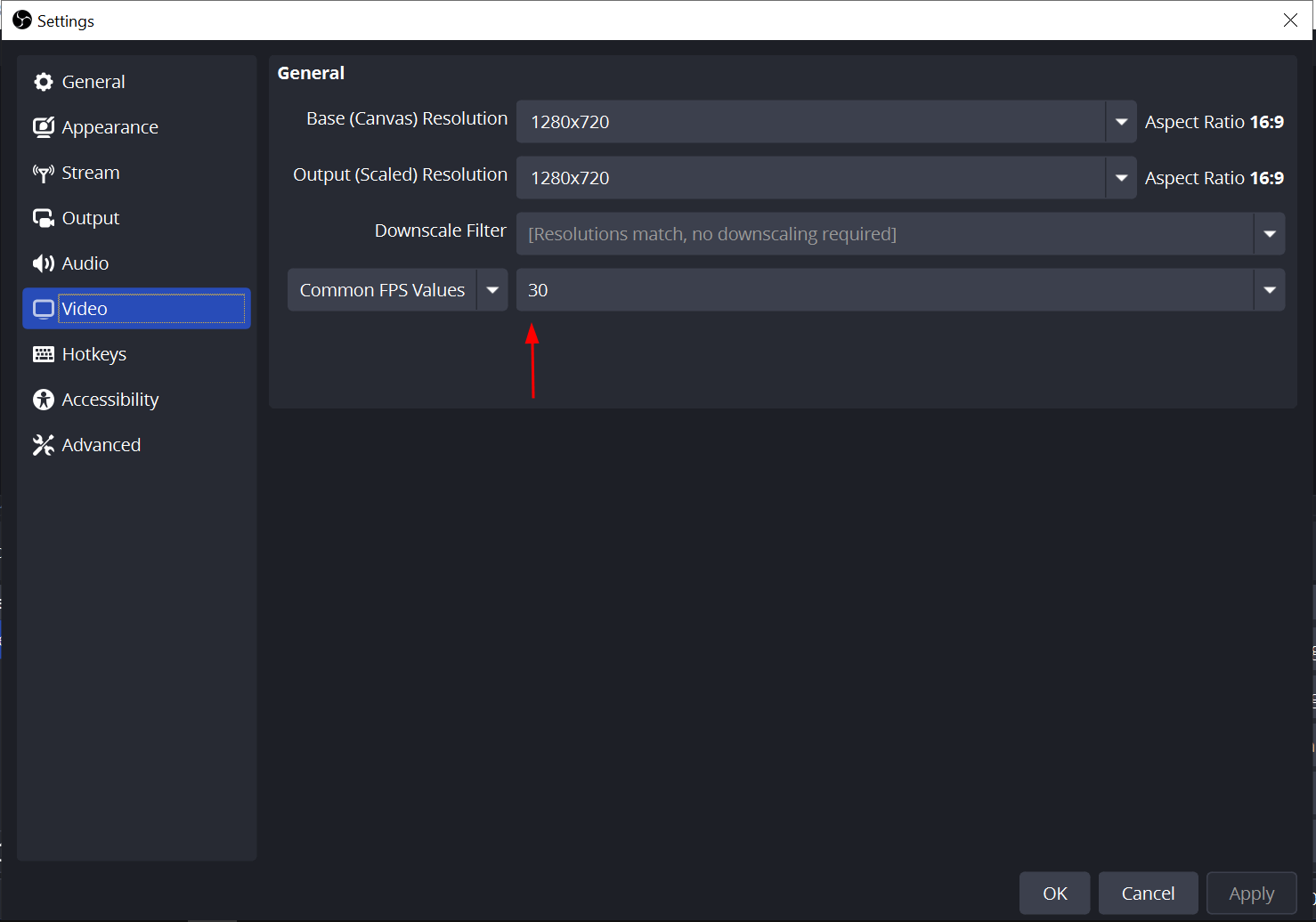Click the General gear icon in sidebar

44,82
